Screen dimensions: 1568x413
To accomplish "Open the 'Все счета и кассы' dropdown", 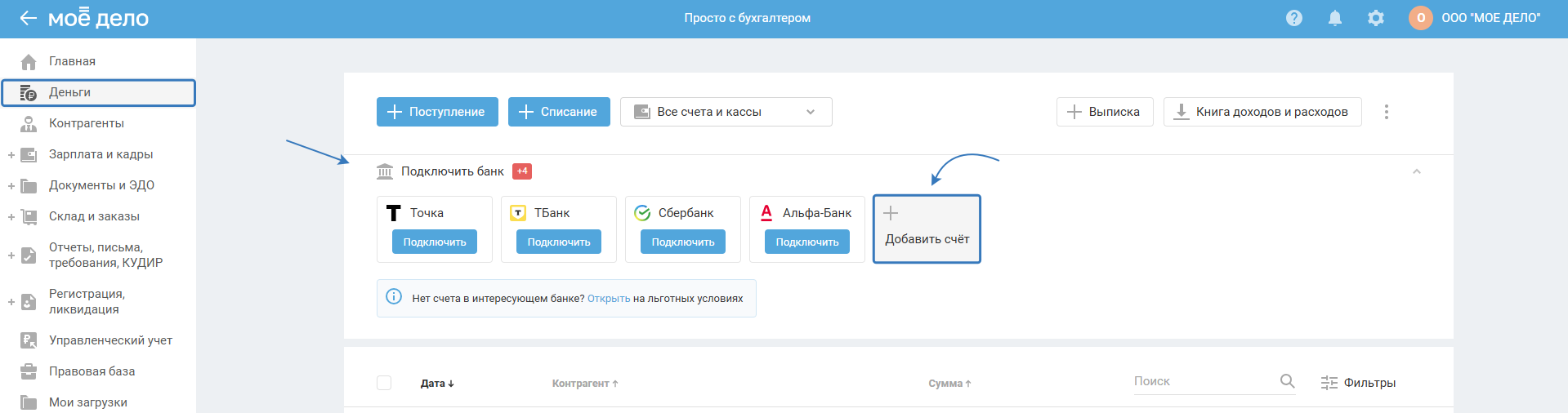I will [x=726, y=112].
